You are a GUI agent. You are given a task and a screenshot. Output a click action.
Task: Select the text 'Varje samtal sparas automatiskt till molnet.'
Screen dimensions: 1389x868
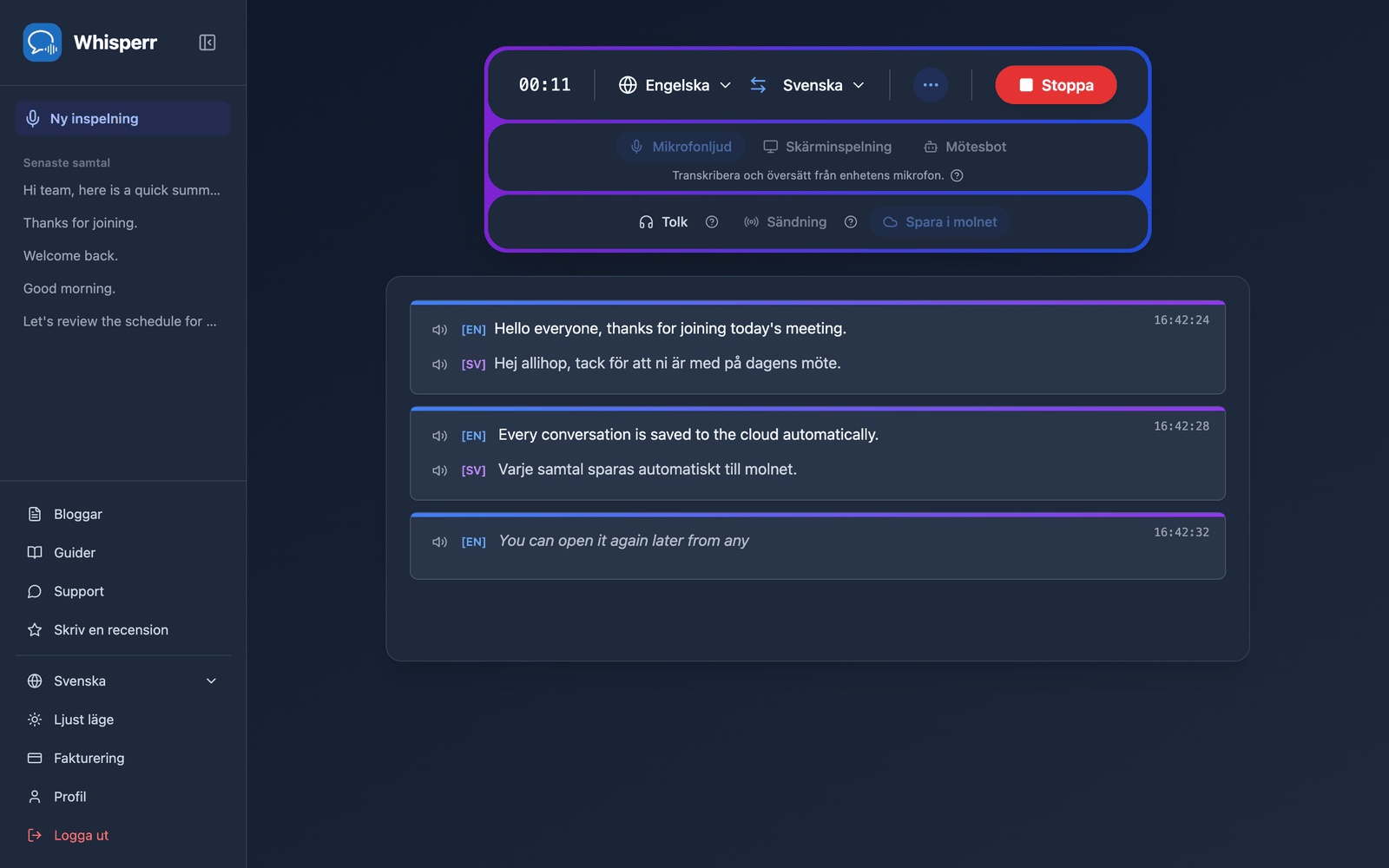[x=648, y=470]
